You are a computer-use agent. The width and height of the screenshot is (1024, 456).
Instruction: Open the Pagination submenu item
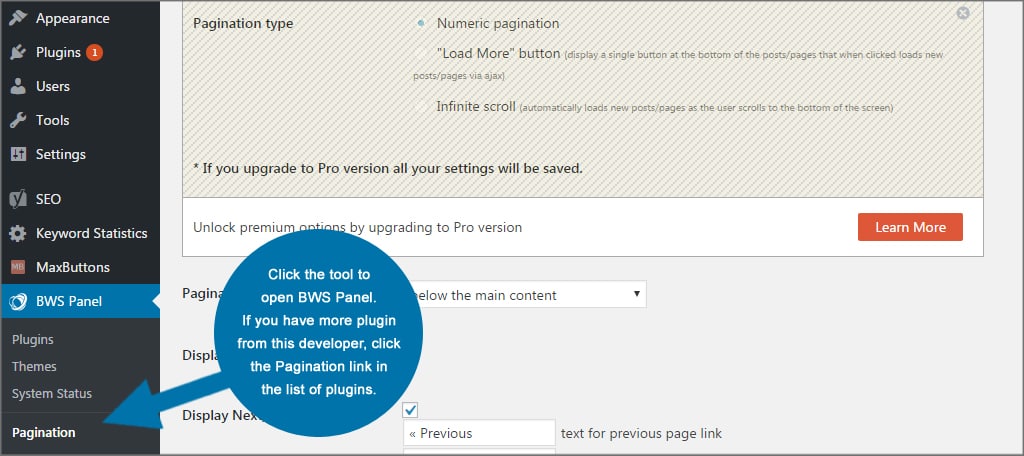tap(43, 432)
